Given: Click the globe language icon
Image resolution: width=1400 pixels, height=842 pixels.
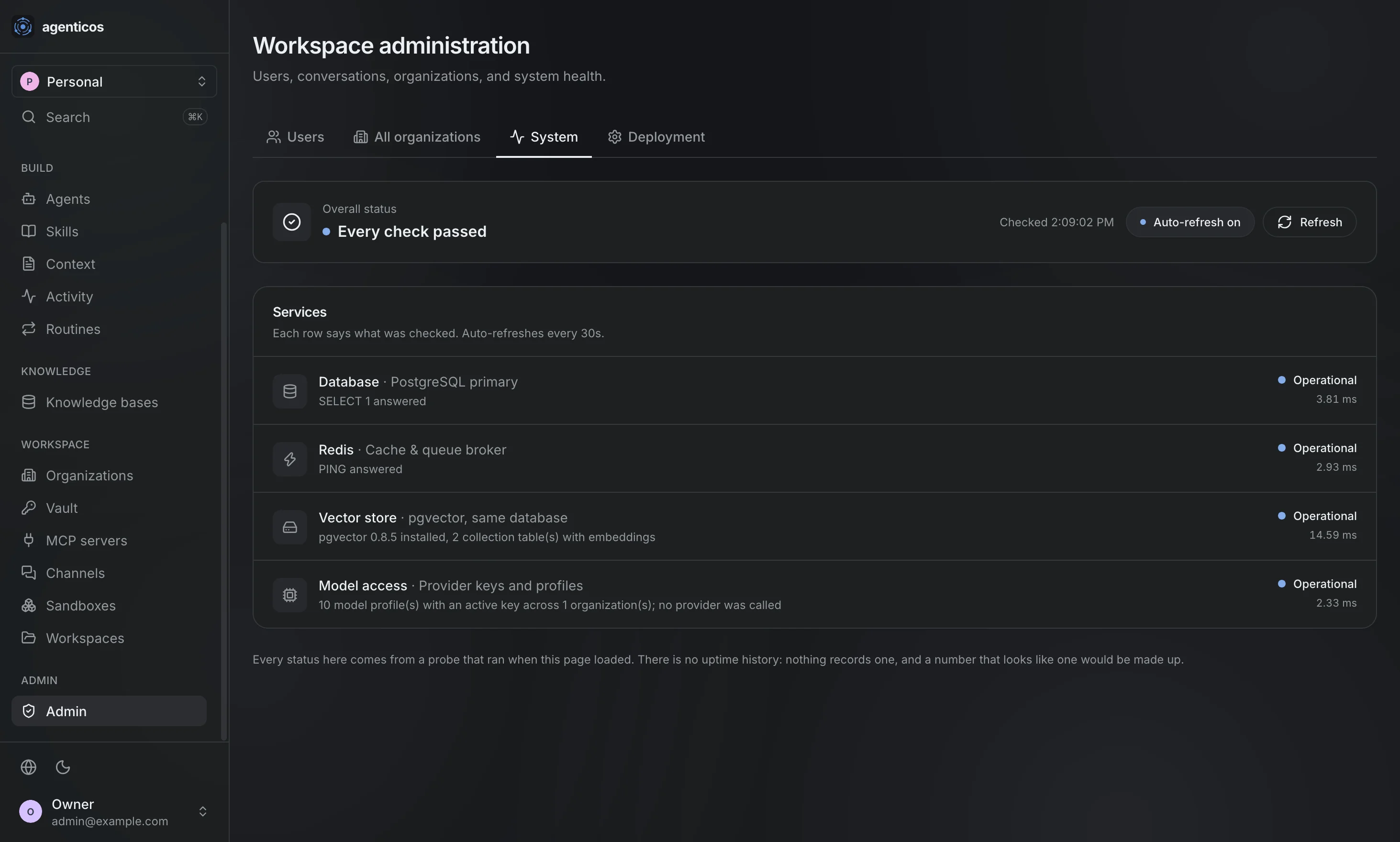Looking at the screenshot, I should coord(28,767).
